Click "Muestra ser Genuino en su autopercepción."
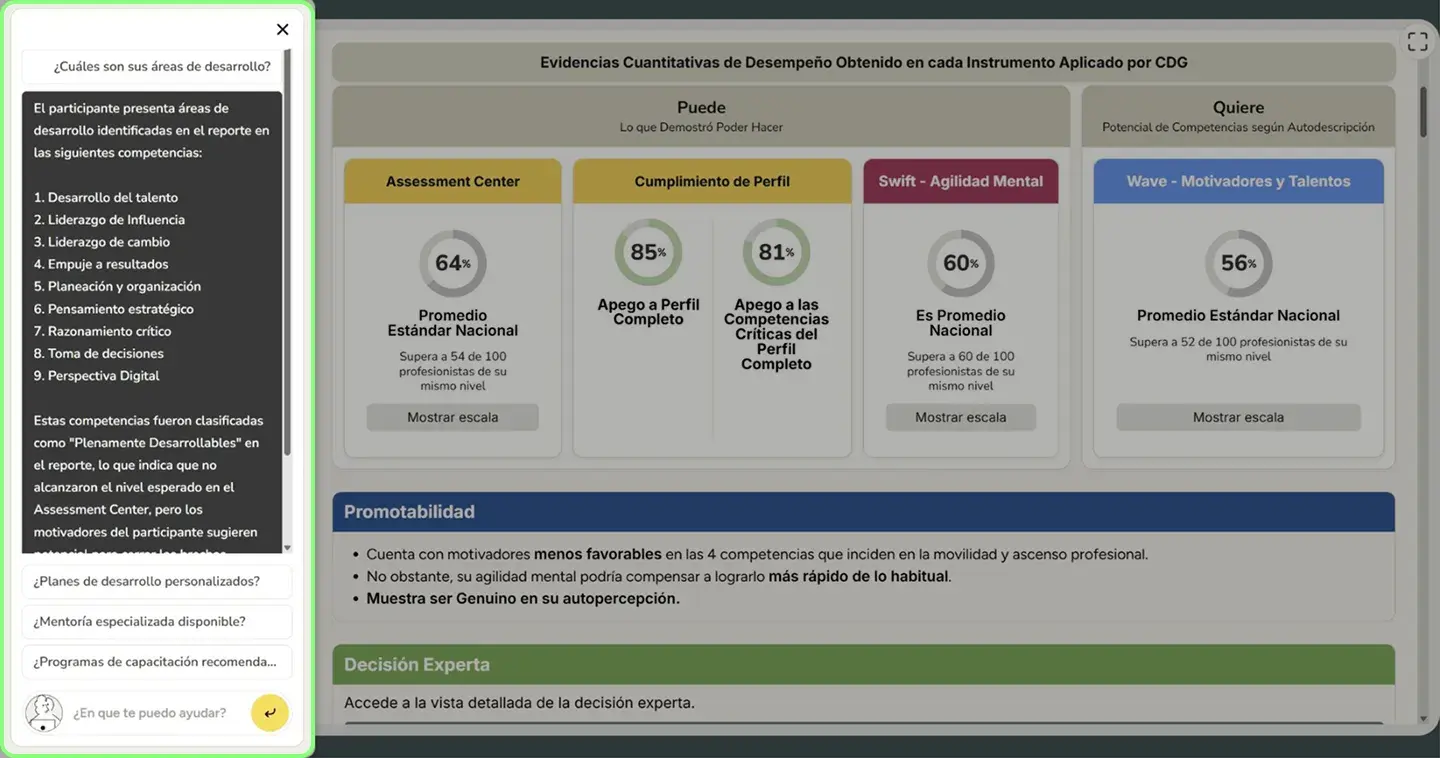This screenshot has height=758, width=1440. click(x=523, y=598)
